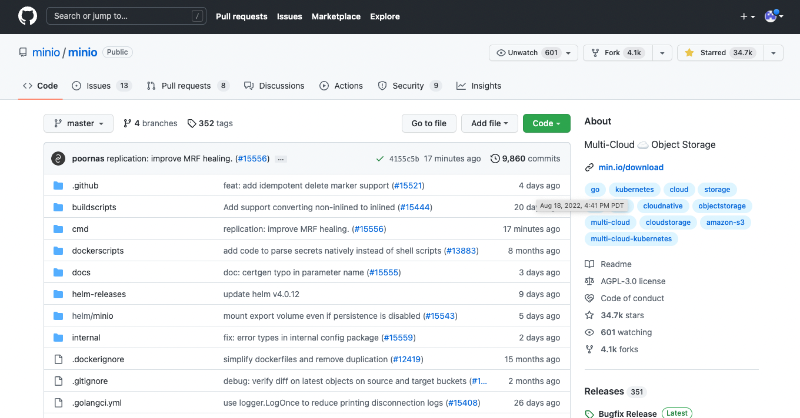
Task: Click the link icon beside min.io/download
Action: [589, 167]
